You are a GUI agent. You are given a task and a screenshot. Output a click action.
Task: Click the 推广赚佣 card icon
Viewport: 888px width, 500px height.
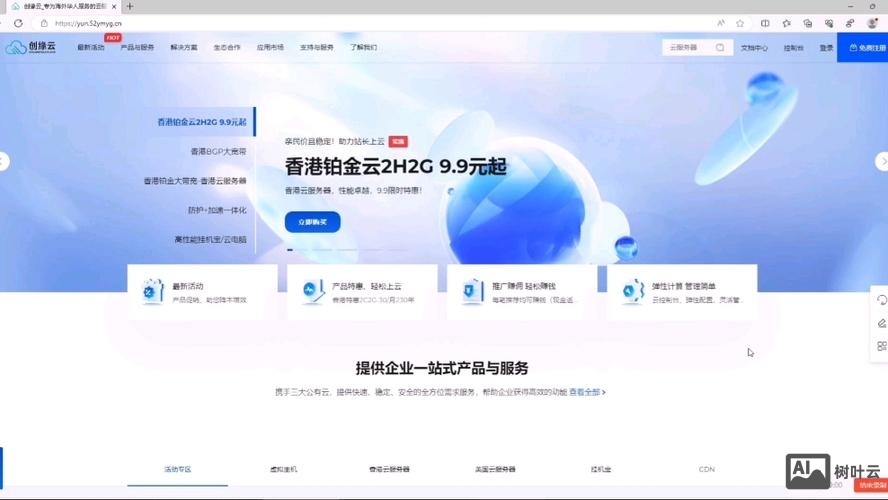click(x=472, y=292)
